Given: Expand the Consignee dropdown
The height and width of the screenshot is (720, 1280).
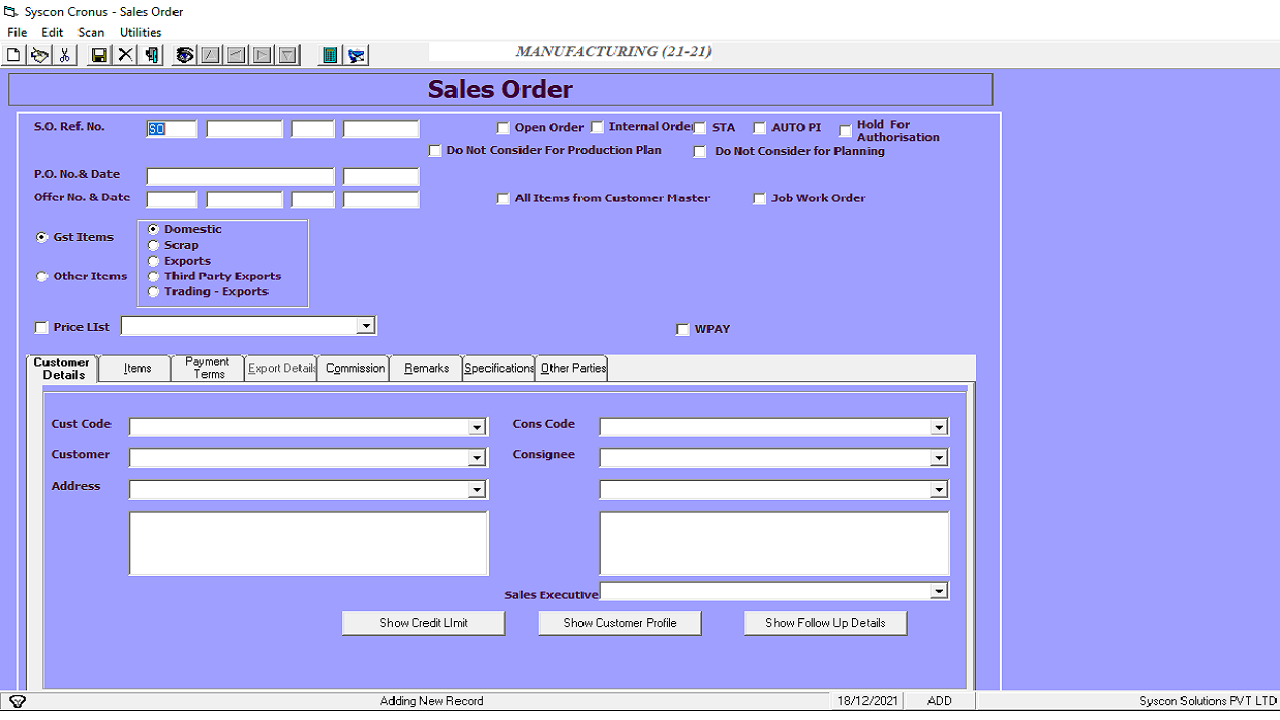Looking at the screenshot, I should (x=939, y=458).
